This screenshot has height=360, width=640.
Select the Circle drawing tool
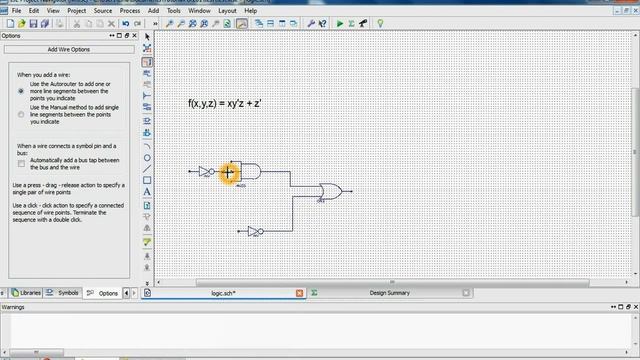[147, 158]
